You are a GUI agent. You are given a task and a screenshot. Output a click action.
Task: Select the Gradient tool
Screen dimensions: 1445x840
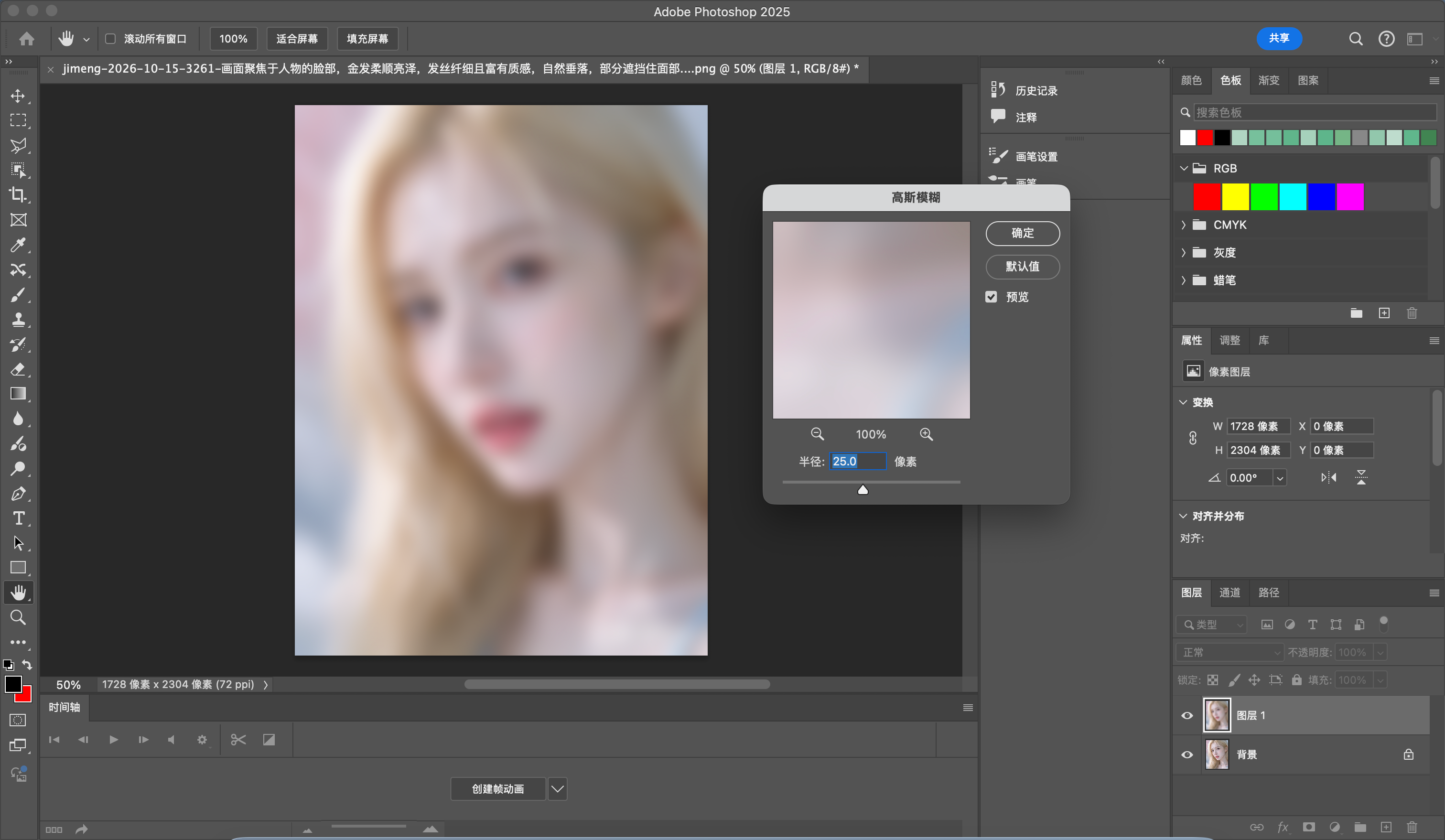[x=18, y=394]
